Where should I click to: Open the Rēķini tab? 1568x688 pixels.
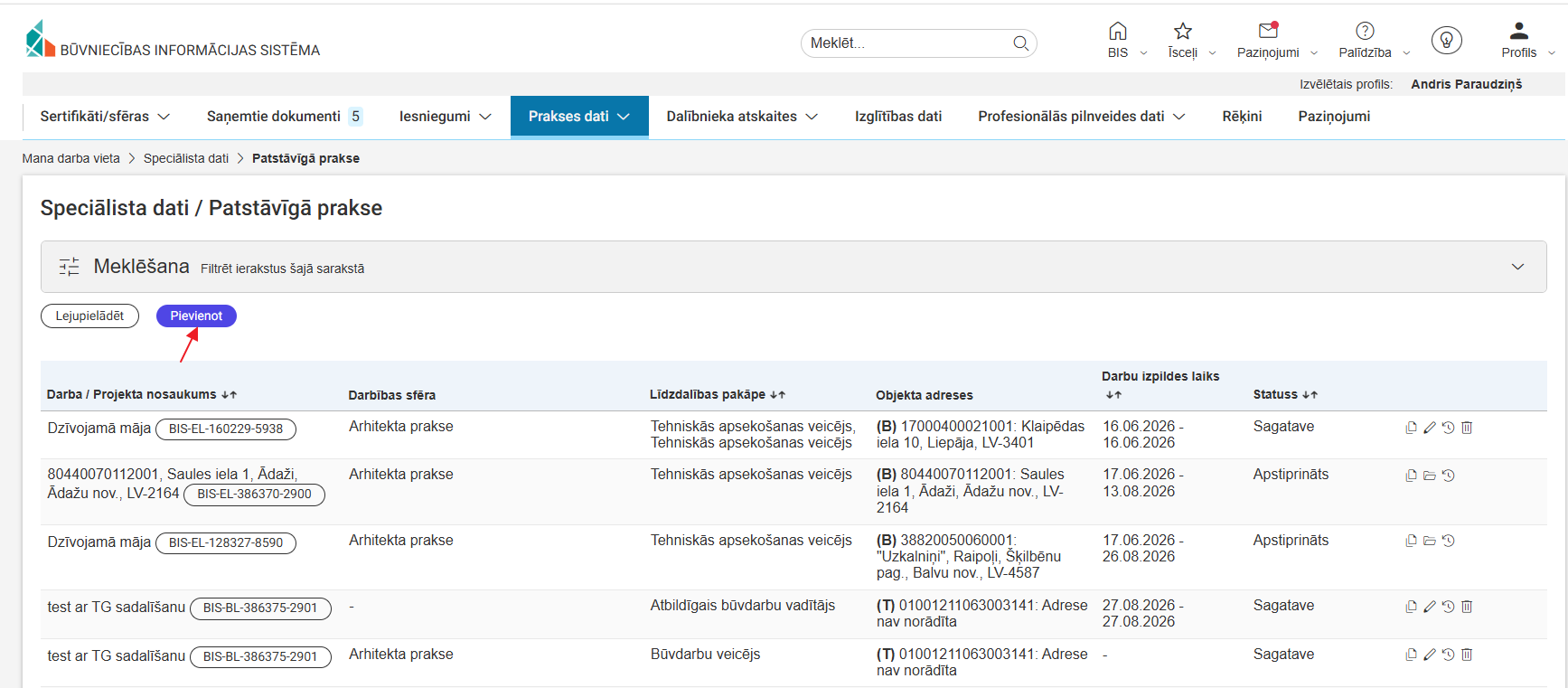point(1242,117)
